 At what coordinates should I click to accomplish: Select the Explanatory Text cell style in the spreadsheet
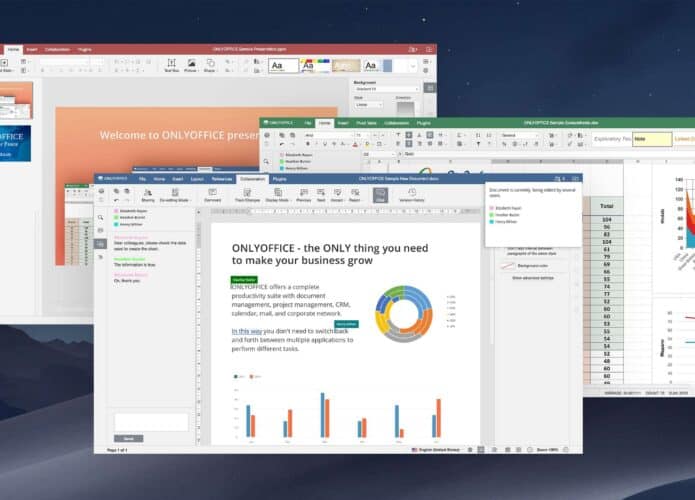click(x=612, y=139)
